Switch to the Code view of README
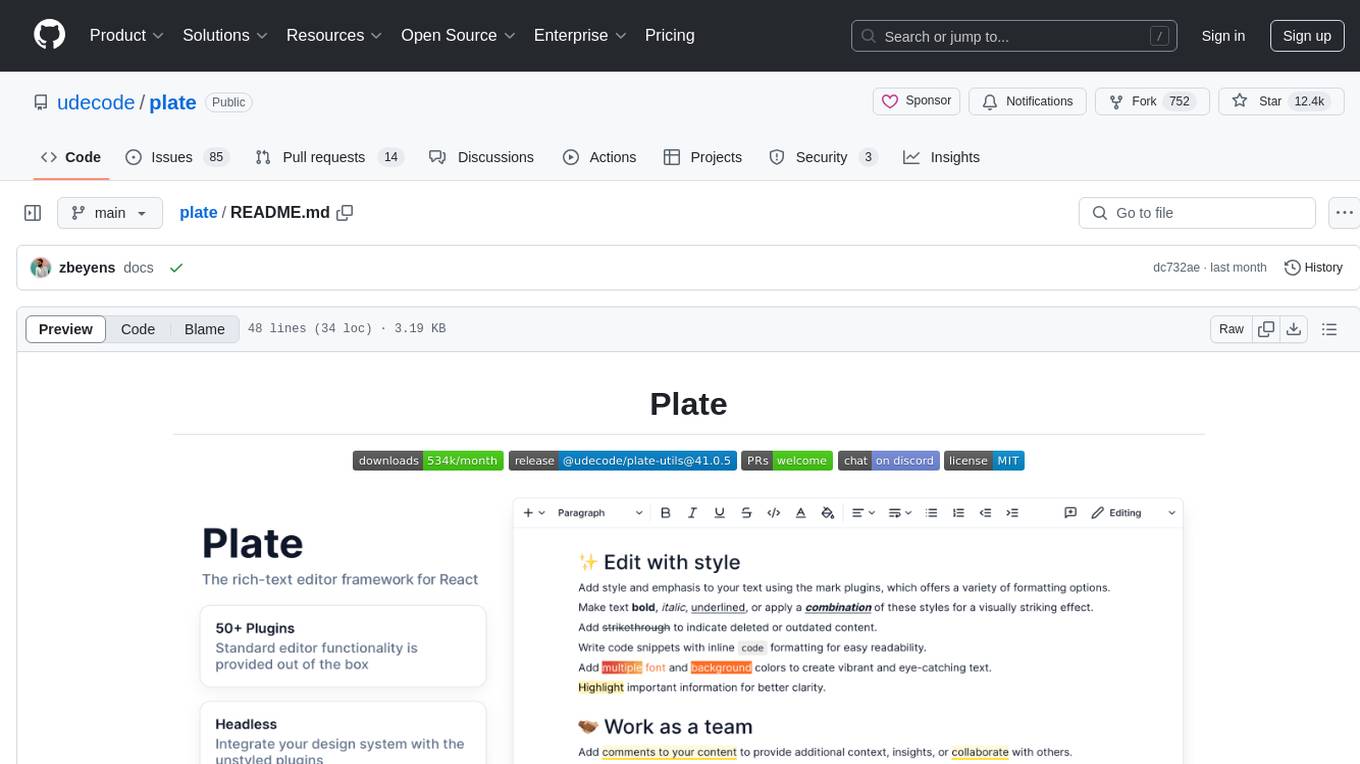Image resolution: width=1360 pixels, height=764 pixels. (x=138, y=329)
